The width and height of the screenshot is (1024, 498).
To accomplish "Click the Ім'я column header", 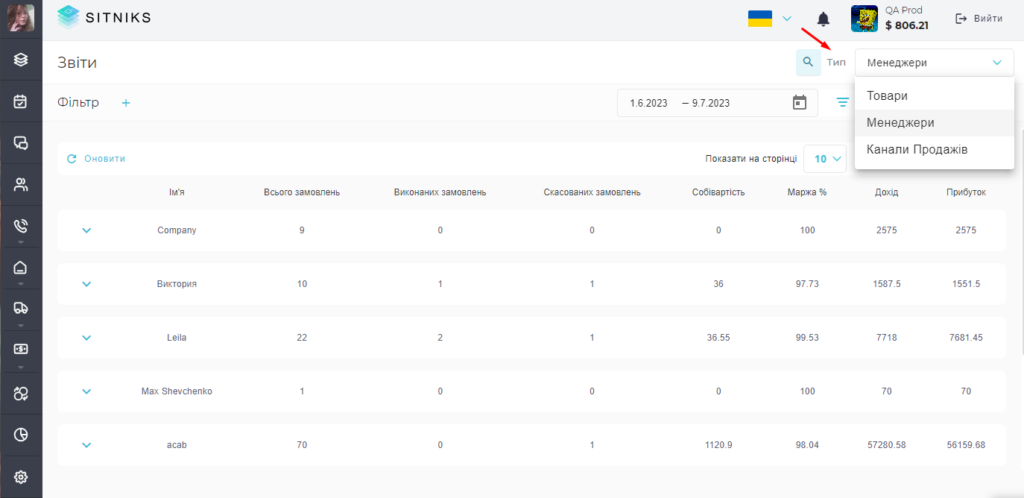I will pos(177,193).
